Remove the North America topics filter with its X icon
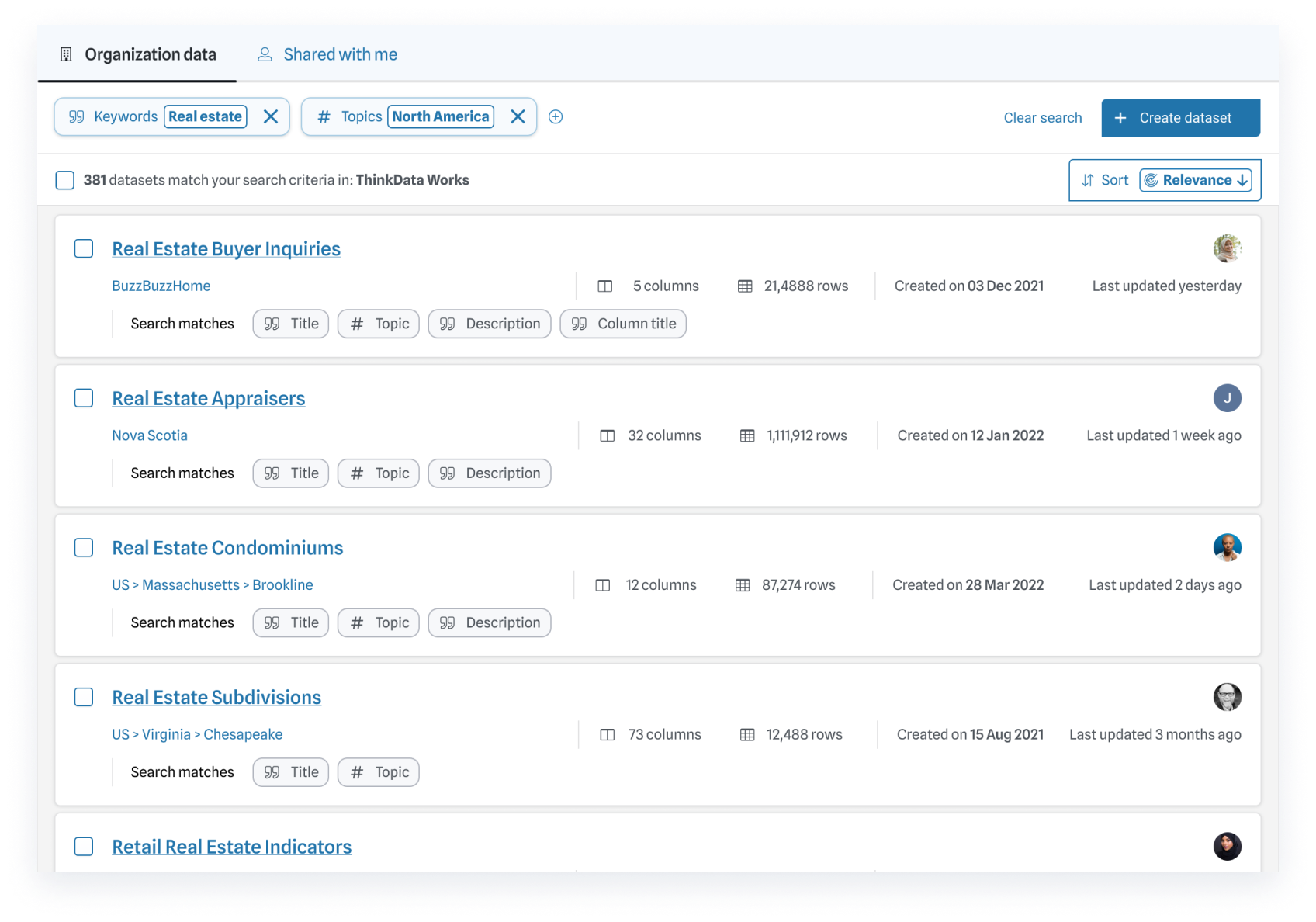 pyautogui.click(x=518, y=116)
